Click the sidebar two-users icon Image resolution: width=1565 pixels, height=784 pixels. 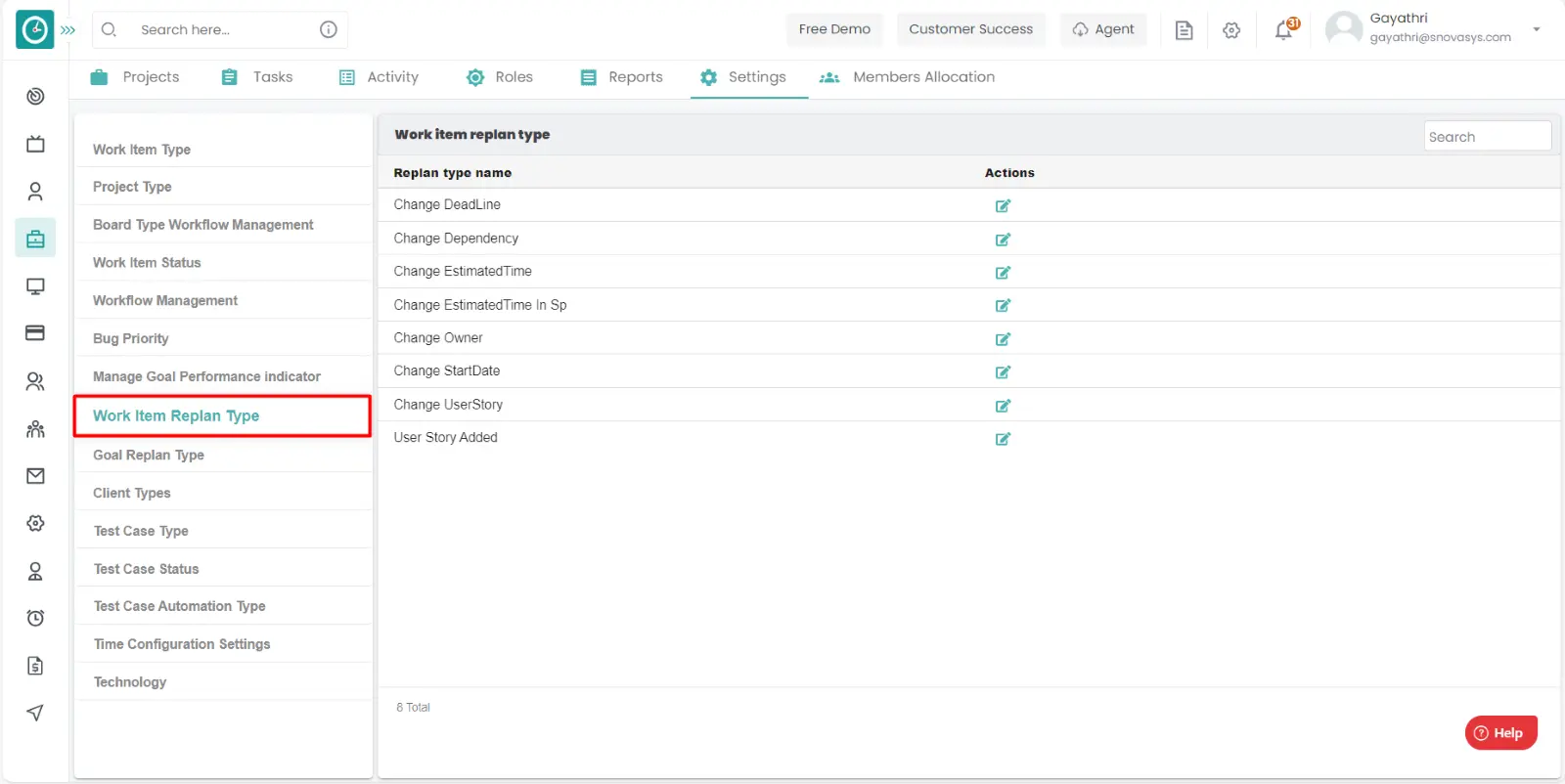(35, 381)
